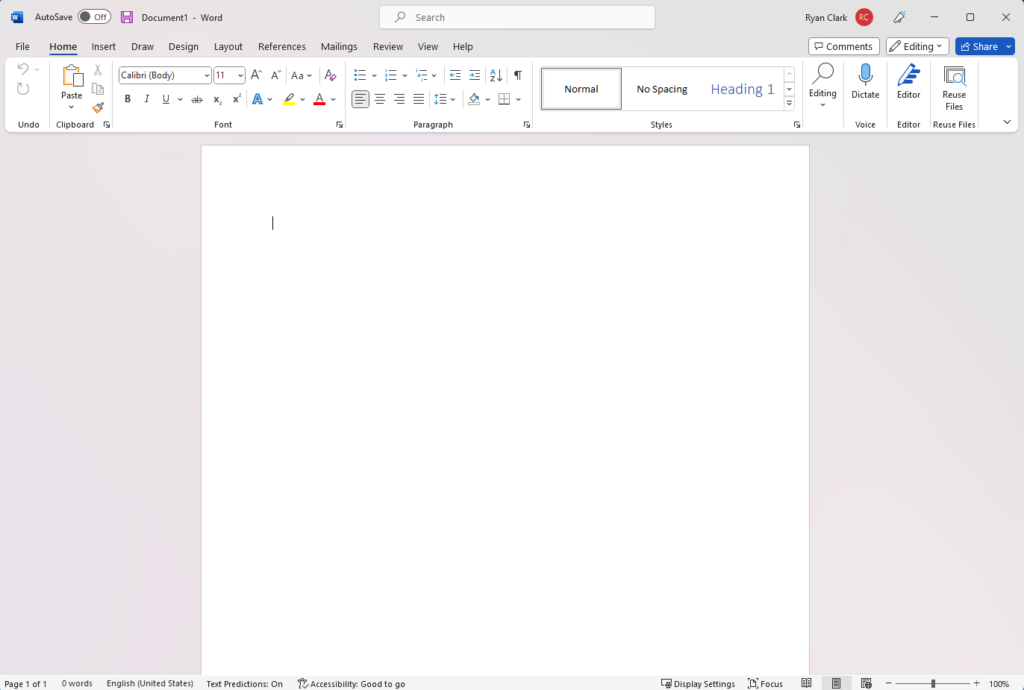Start Dictate microphone

(865, 82)
